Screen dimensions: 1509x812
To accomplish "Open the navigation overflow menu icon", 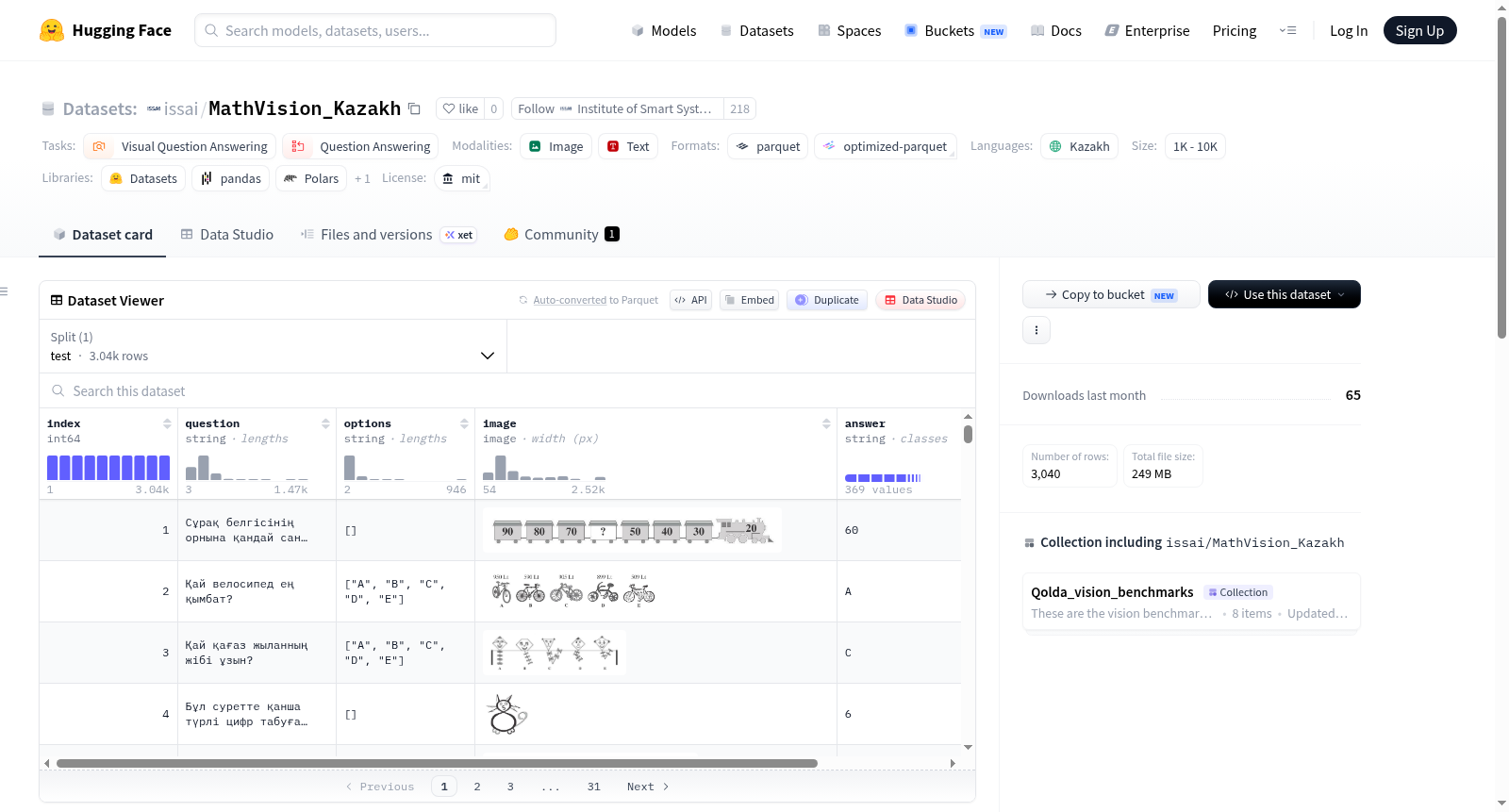I will tap(1287, 30).
